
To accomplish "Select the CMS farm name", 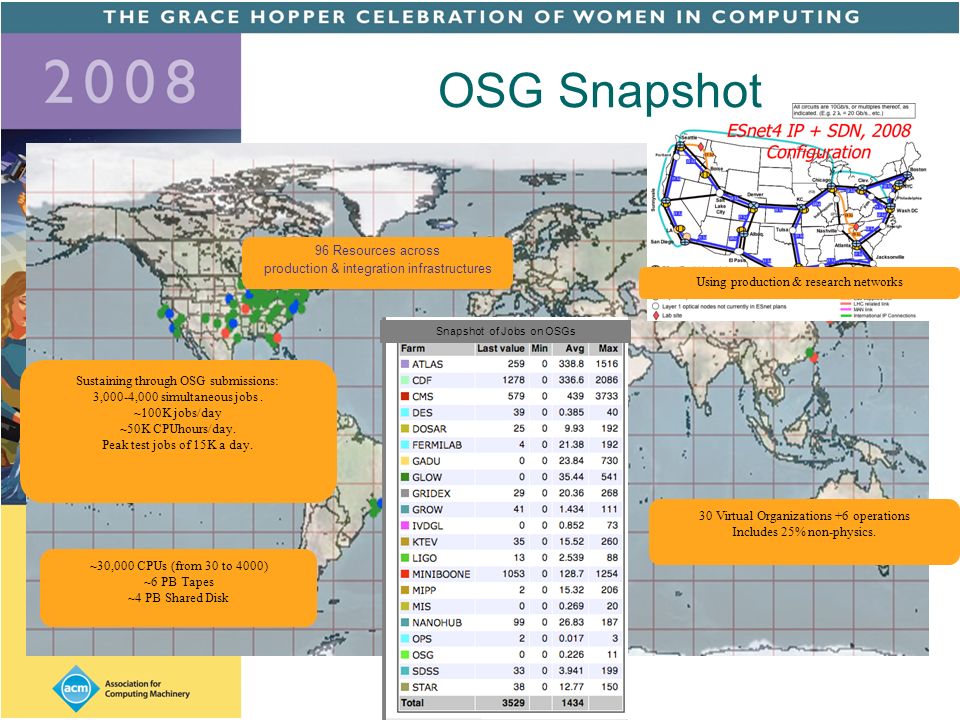I will point(422,396).
